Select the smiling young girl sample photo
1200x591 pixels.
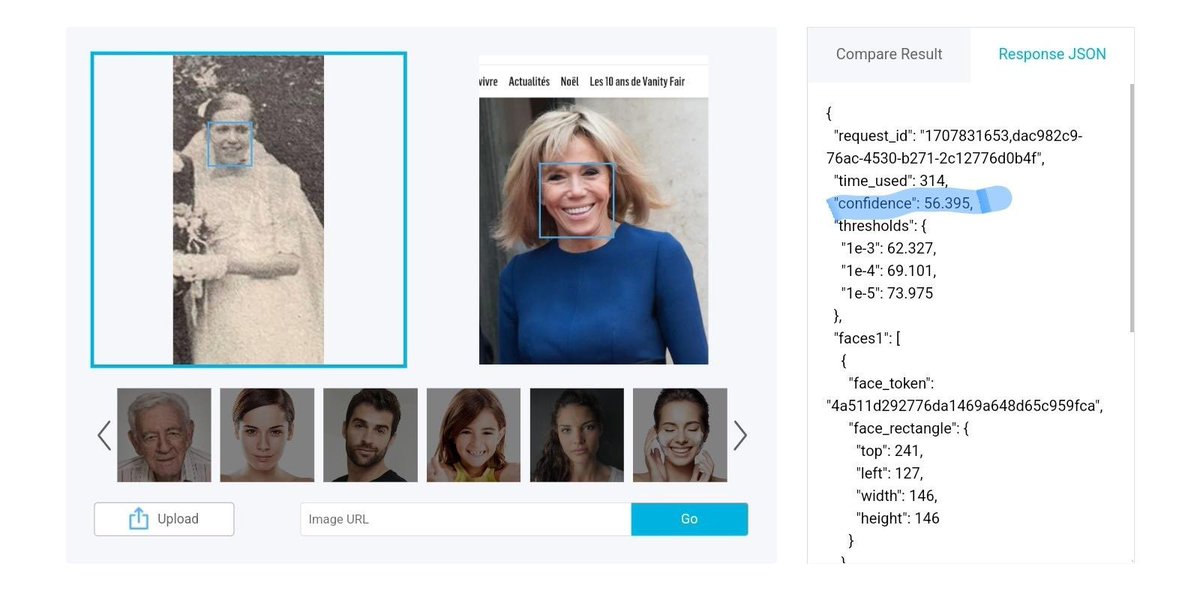(x=473, y=435)
